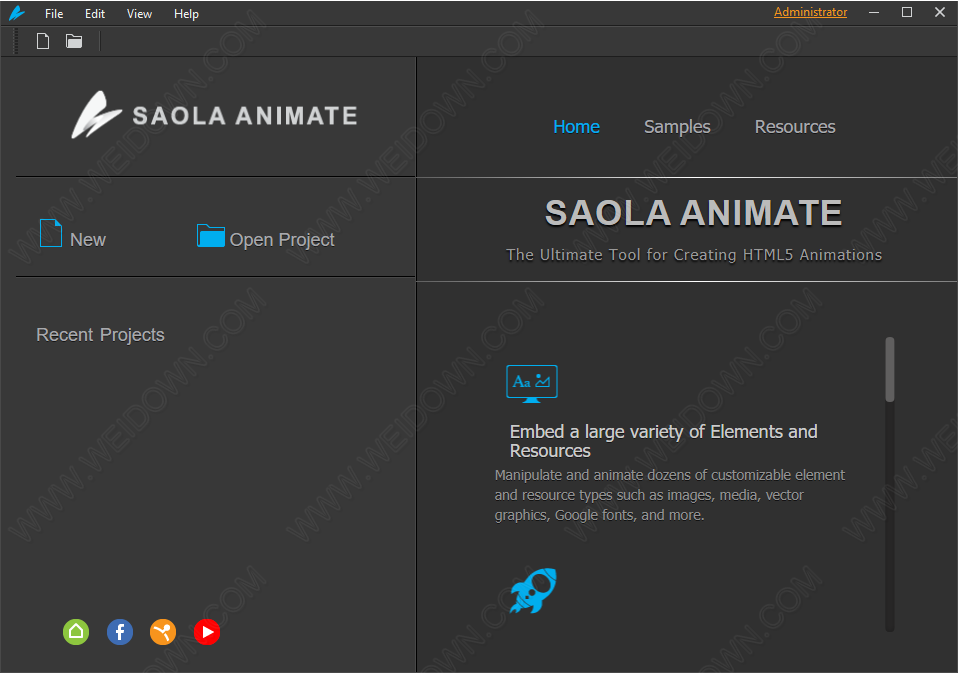Image resolution: width=958 pixels, height=673 pixels.
Task: Click the Recent Projects heading
Action: point(100,335)
